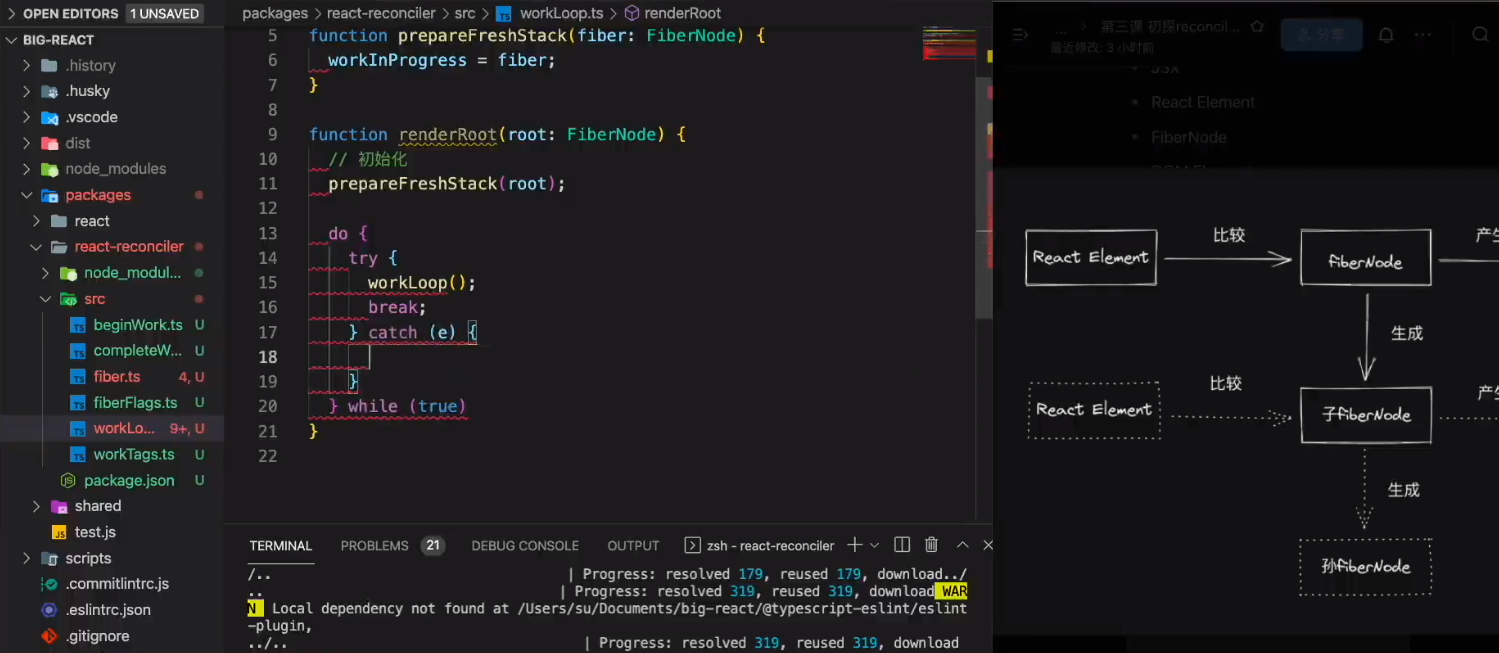The image size is (1499, 653).
Task: Click the 1 UNSAVED badge
Action: [x=165, y=14]
